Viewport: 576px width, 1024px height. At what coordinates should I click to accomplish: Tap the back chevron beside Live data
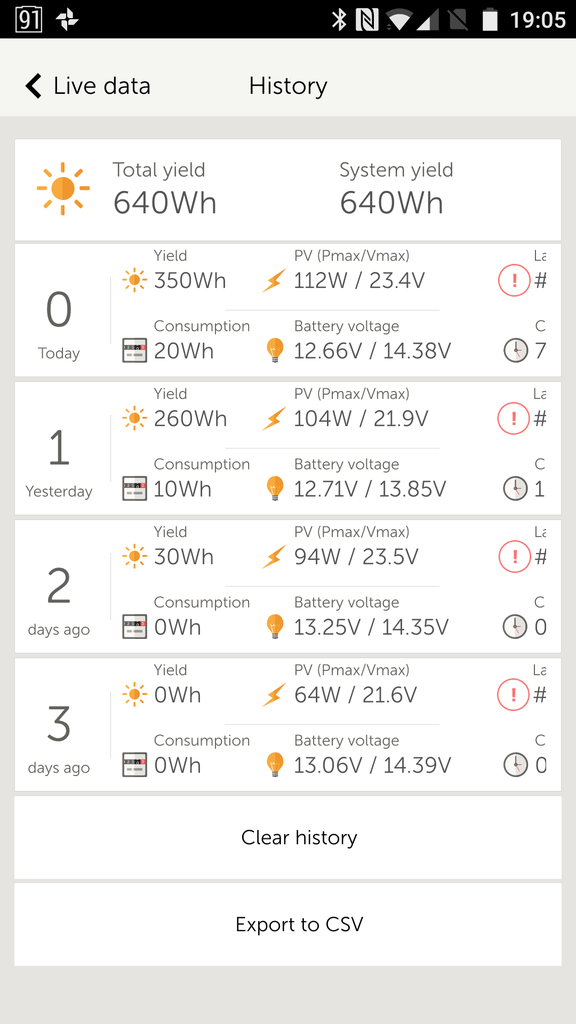[33, 86]
